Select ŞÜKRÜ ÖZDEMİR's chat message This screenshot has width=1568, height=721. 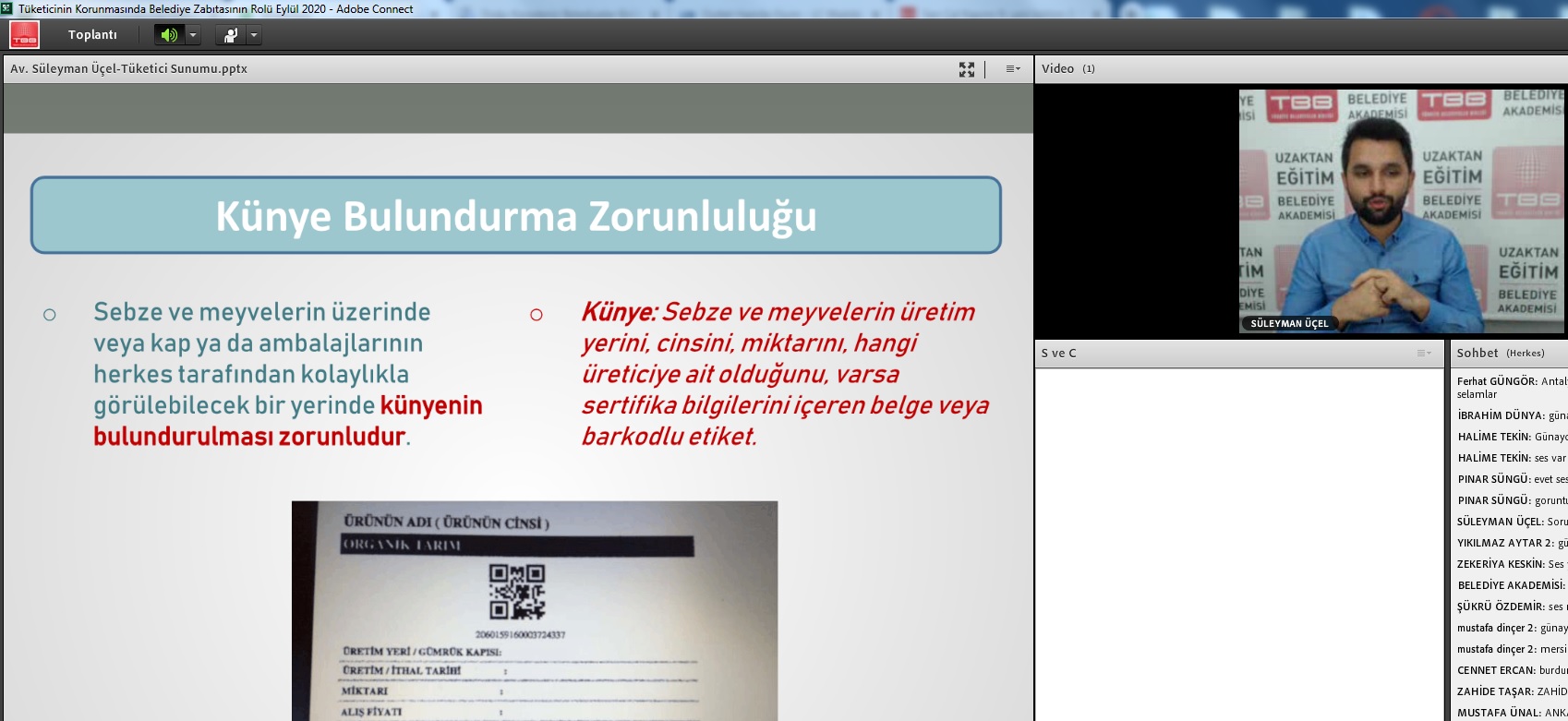click(1512, 607)
